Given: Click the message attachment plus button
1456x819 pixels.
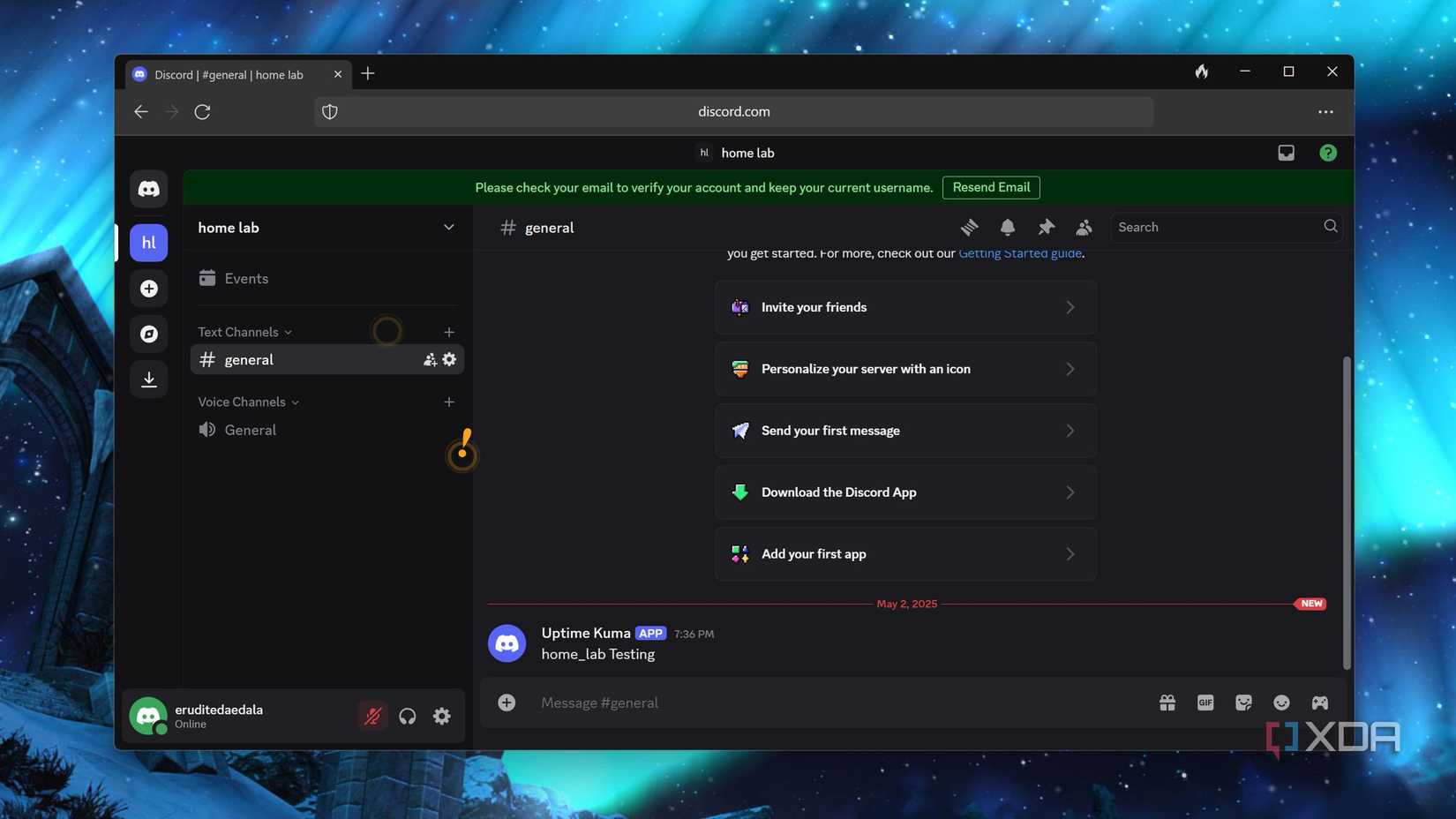Looking at the screenshot, I should click(507, 703).
